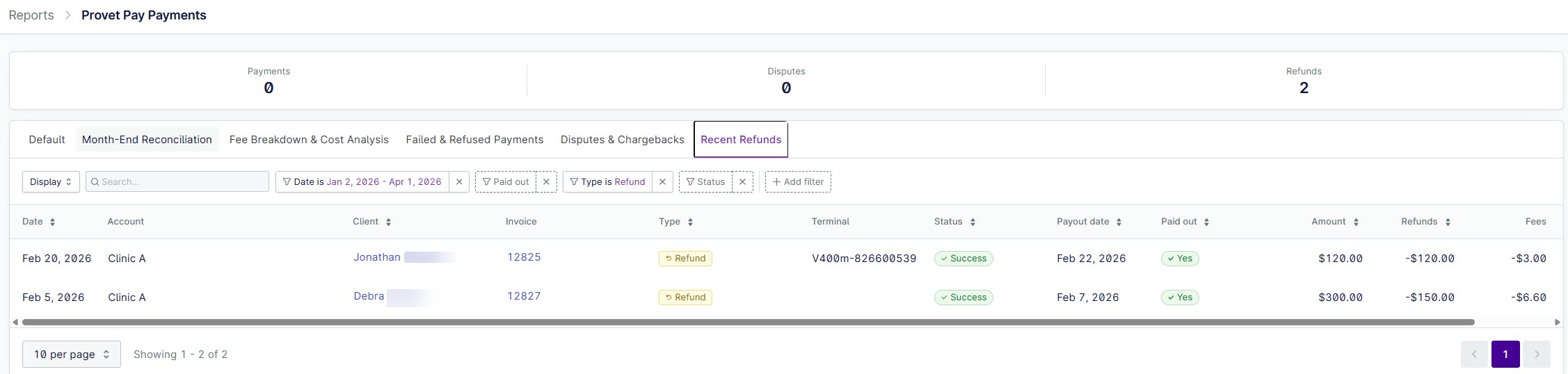Click date cell Feb 5, 2026
The height and width of the screenshot is (374, 1568).
pos(53,298)
